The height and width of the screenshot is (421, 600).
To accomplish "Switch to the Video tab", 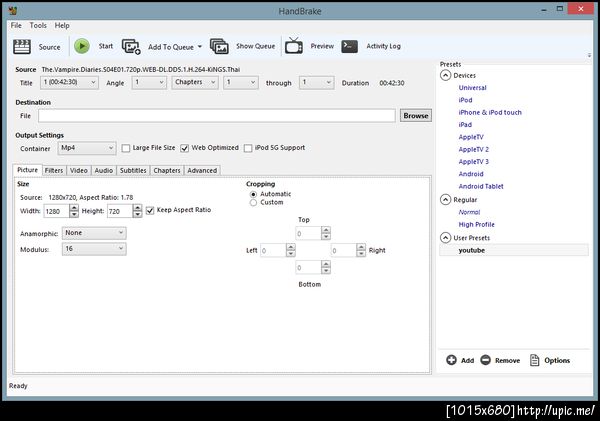I will pyautogui.click(x=78, y=170).
